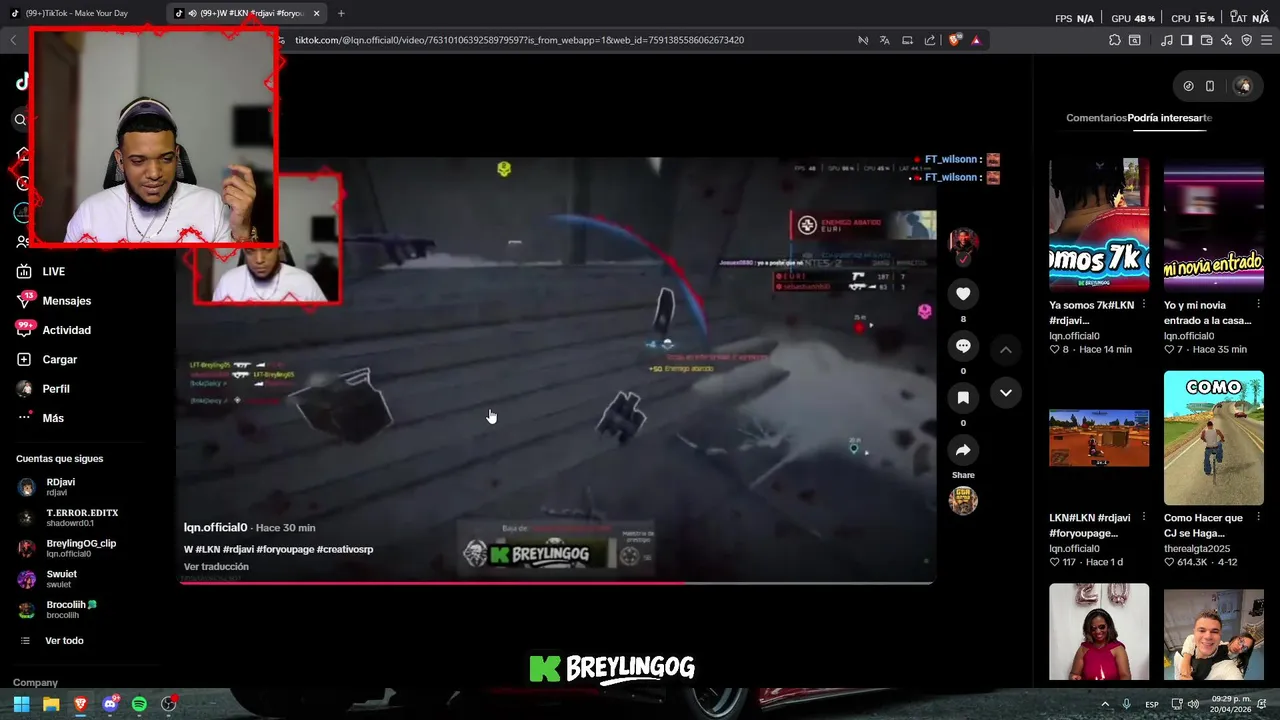Open profile avatar in the top-right pill
The width and height of the screenshot is (1280, 720).
pyautogui.click(x=1243, y=86)
